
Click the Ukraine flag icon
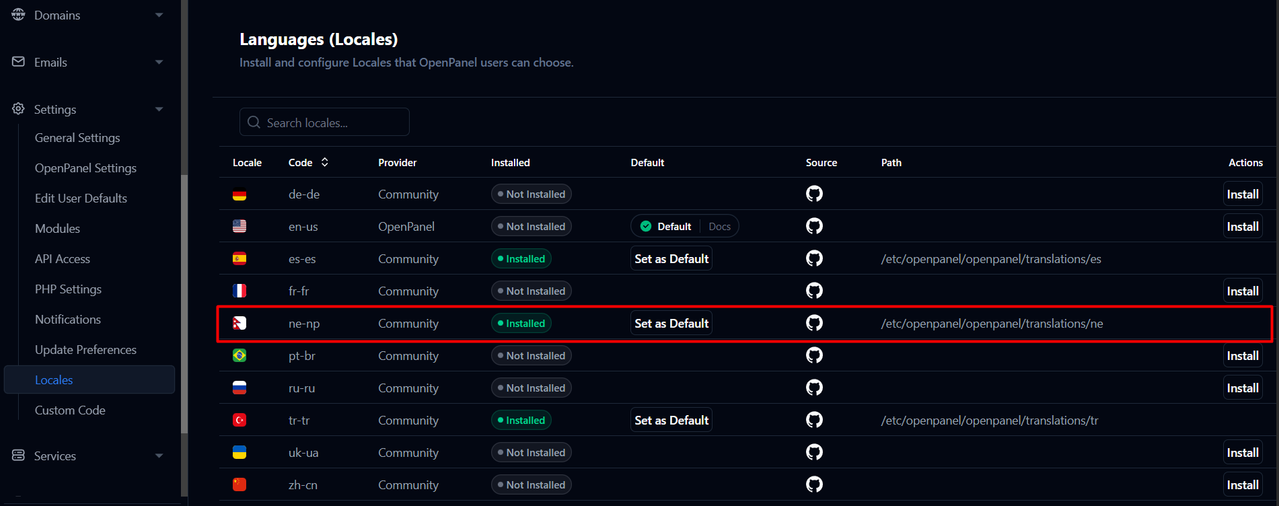(239, 453)
